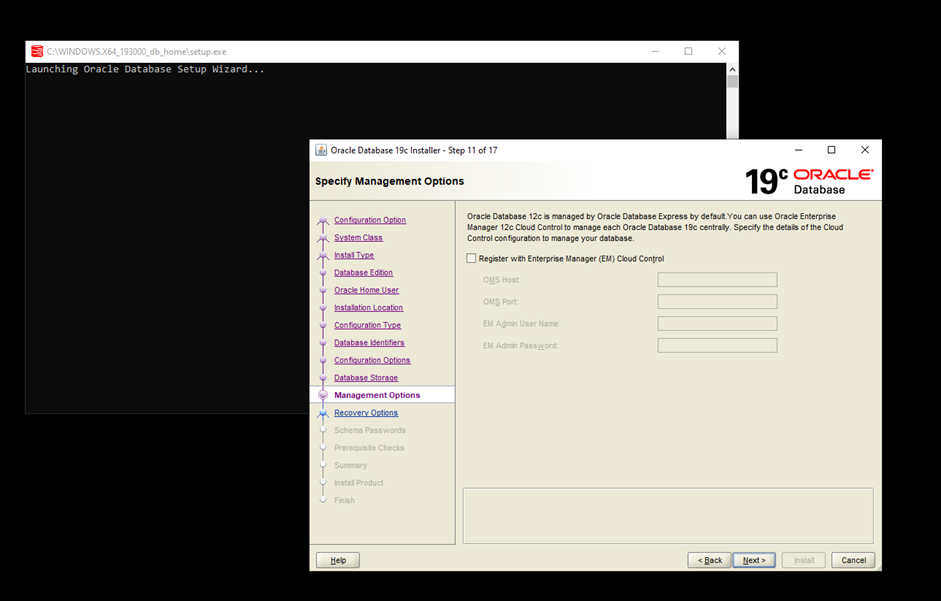Click the disabled 'Summary' step text

coord(350,465)
